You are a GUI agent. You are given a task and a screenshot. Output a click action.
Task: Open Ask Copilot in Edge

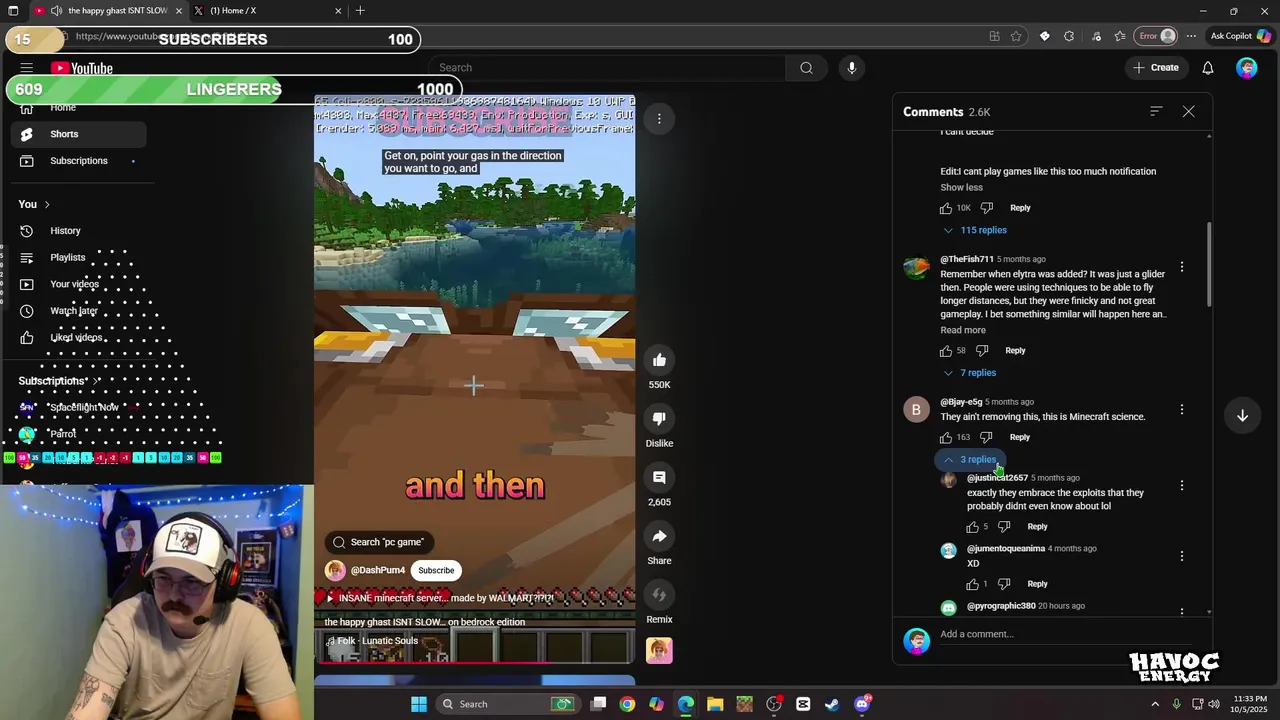point(1240,36)
